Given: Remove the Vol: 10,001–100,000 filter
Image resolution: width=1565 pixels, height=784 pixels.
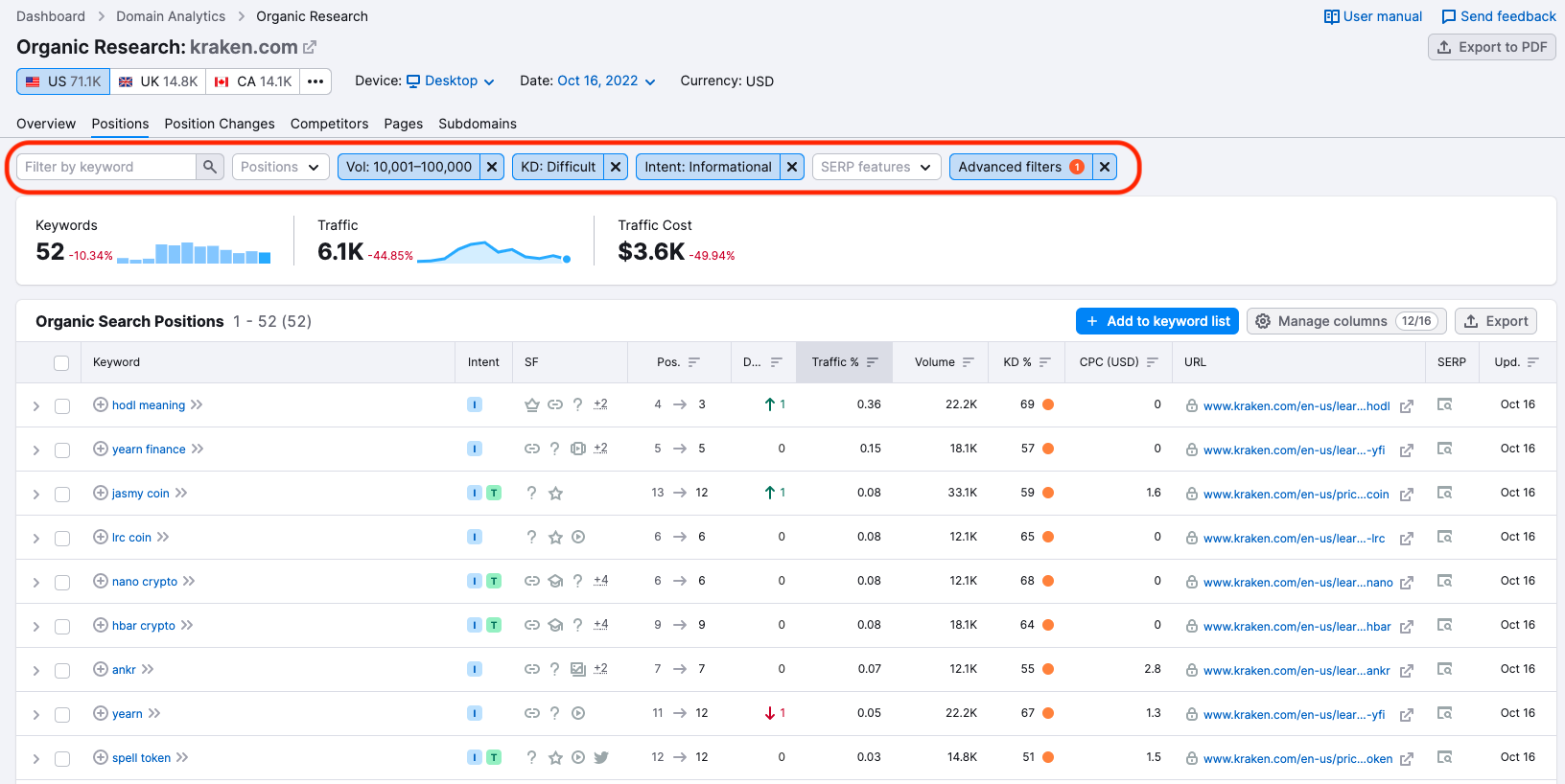Looking at the screenshot, I should click(492, 167).
